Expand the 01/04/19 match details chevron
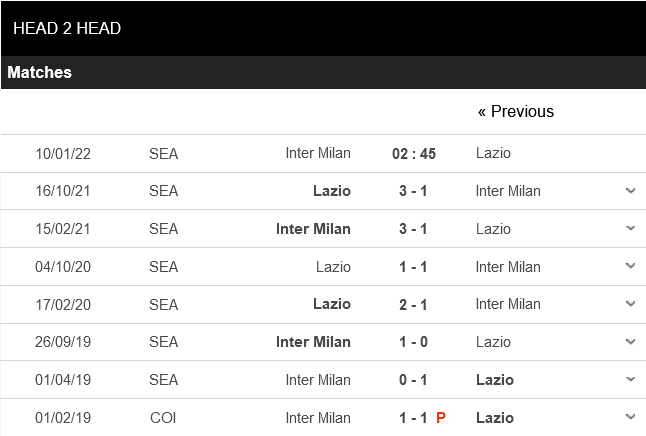 [630, 380]
